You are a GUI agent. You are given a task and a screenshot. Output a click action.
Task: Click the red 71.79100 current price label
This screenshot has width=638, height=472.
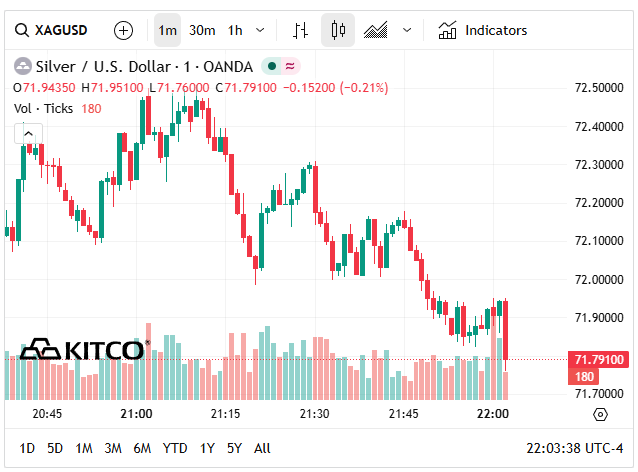[599, 359]
